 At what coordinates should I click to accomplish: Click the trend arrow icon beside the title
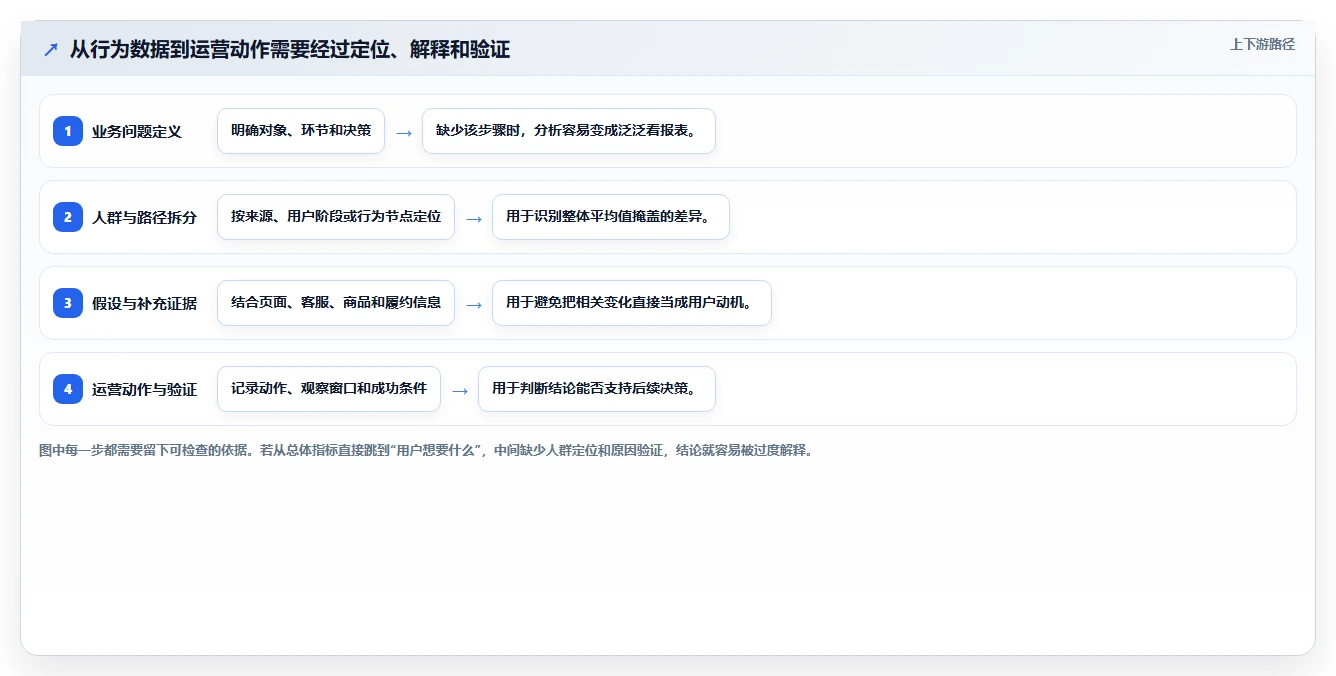pyautogui.click(x=50, y=50)
